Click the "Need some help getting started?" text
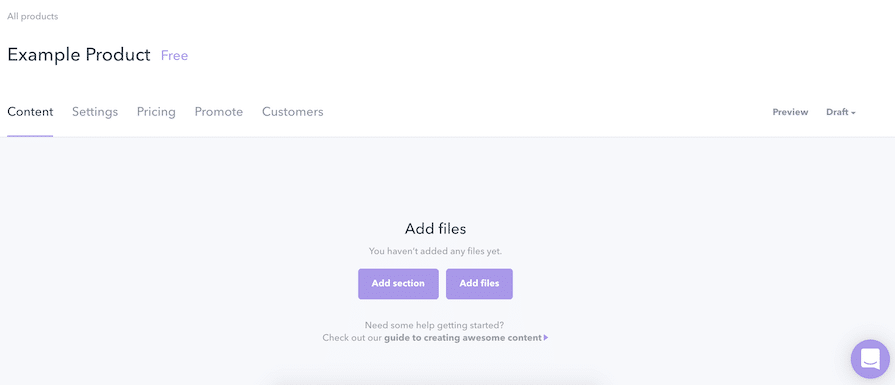 434,326
